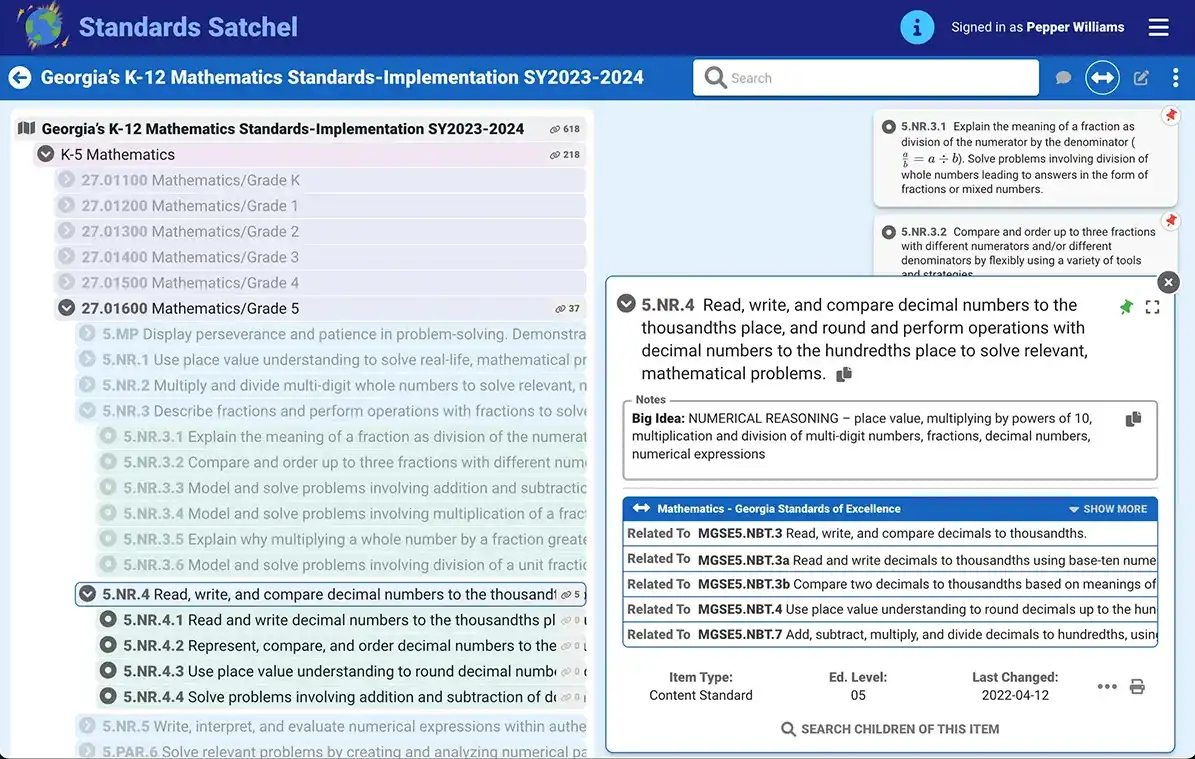Unpin the 5.NR.3.2 card
The image size is (1195, 759).
pos(1170,220)
